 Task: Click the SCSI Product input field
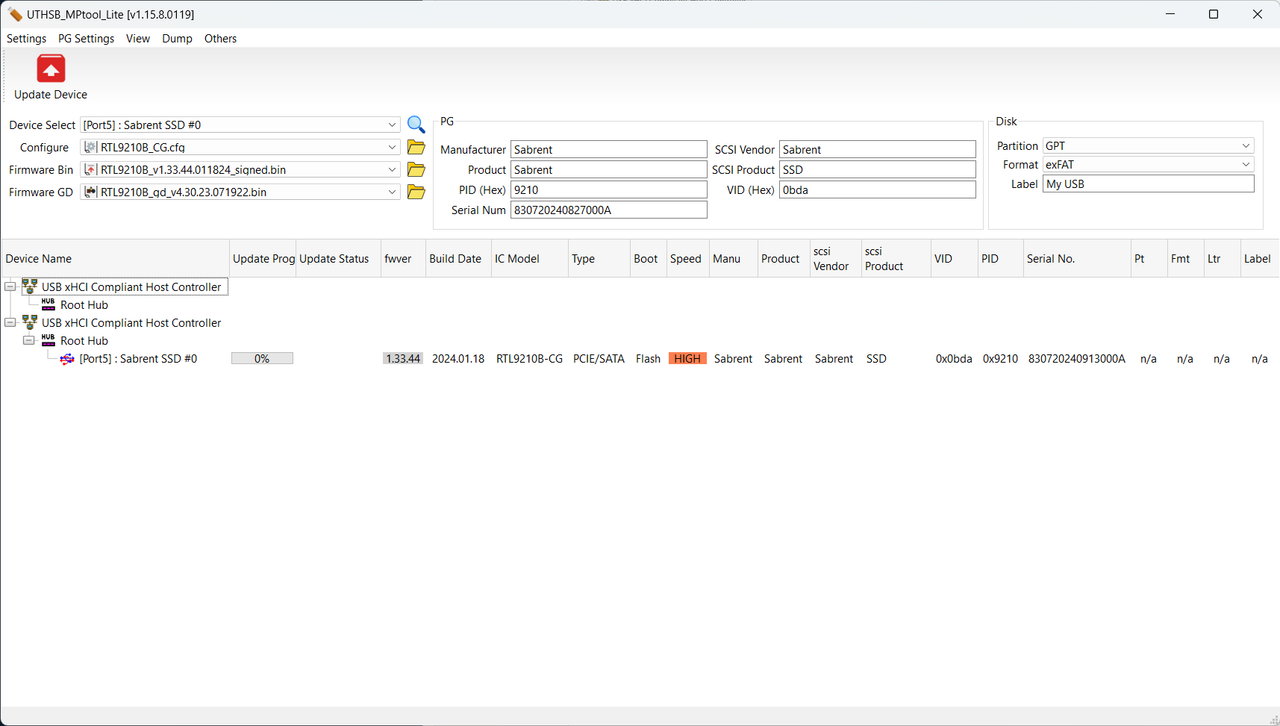tap(877, 169)
